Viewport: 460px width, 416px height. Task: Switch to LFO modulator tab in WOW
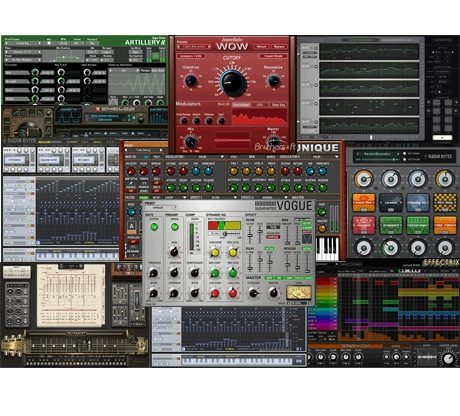[x=260, y=105]
